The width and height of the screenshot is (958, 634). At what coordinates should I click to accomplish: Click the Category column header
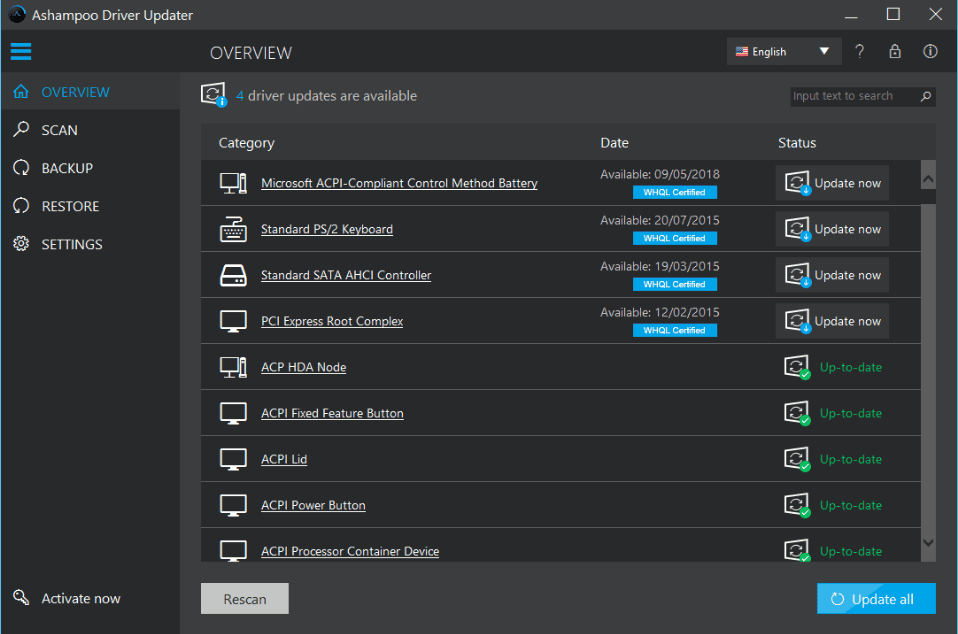point(246,143)
